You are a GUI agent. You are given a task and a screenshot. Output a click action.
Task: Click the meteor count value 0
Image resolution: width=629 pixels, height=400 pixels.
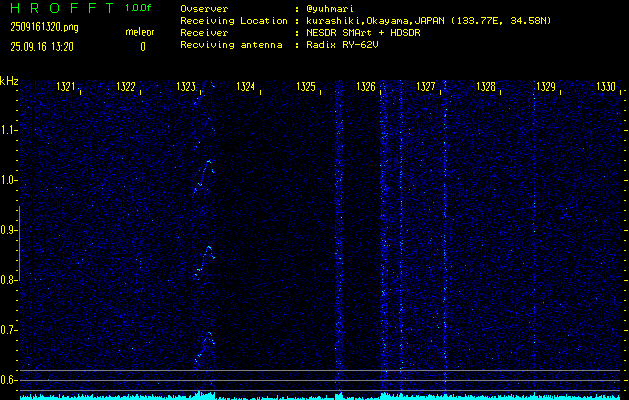pyautogui.click(x=143, y=47)
